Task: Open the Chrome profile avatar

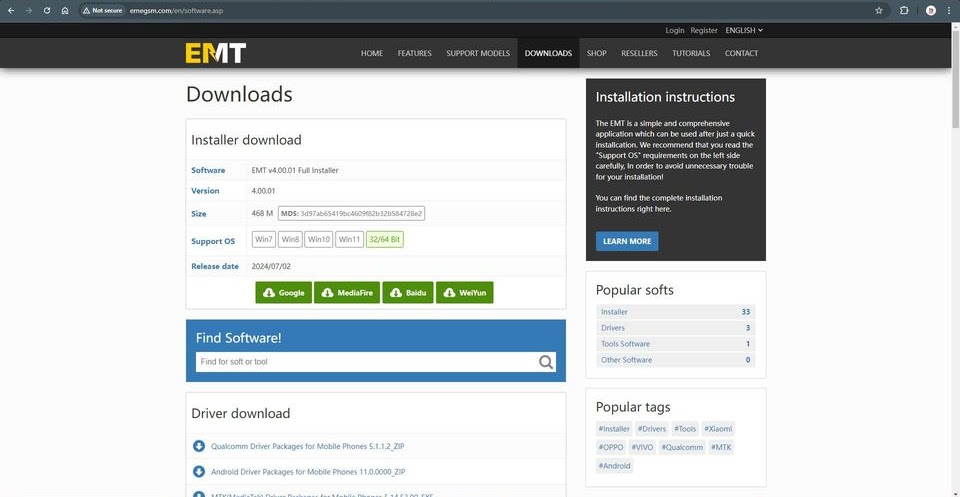Action: point(931,10)
